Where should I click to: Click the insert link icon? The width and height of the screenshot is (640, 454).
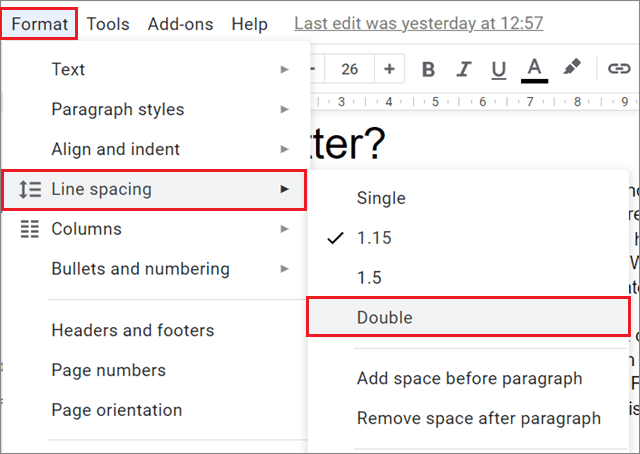(618, 69)
